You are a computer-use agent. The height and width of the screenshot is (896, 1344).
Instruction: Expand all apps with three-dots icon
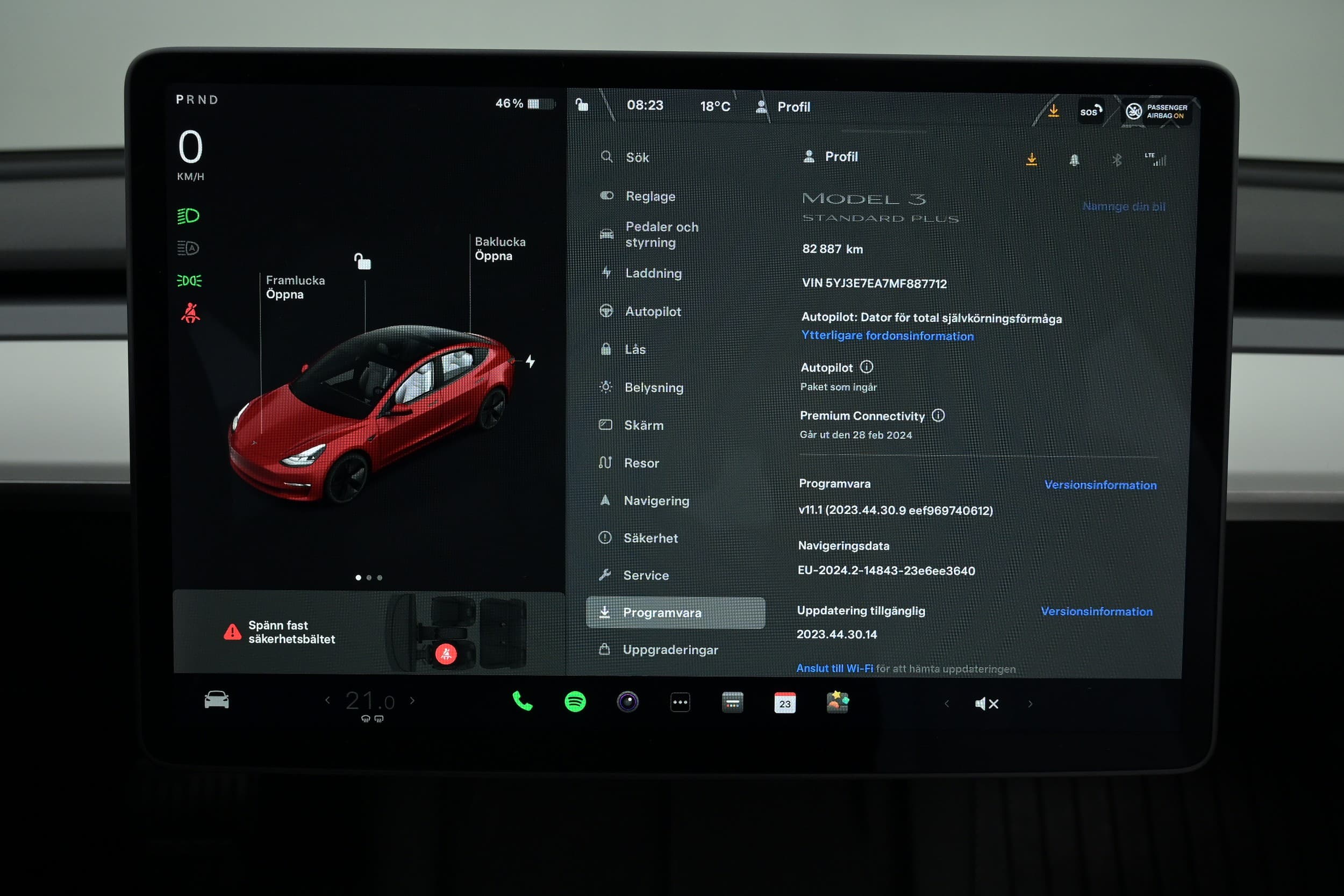[x=680, y=703]
